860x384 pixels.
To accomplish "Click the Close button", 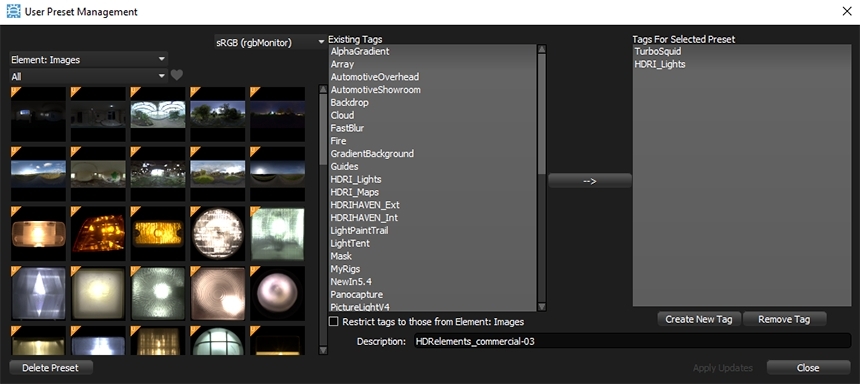I will point(808,368).
